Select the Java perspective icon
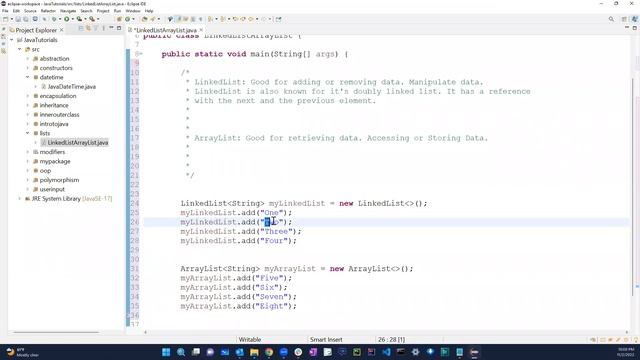Viewport: 640px width, 360px height. tap(634, 19)
